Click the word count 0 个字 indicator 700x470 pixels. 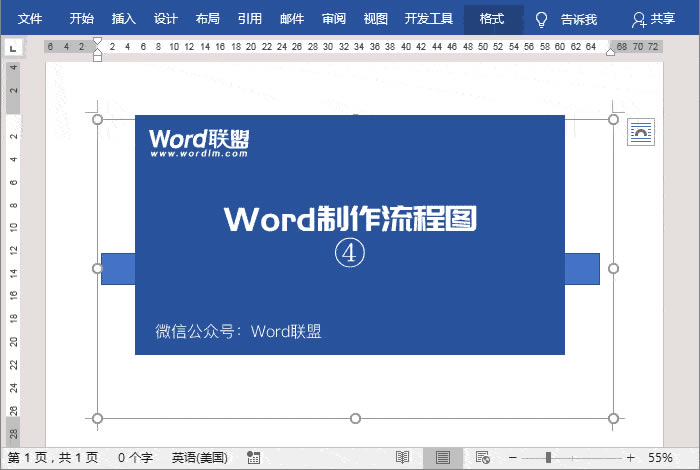(x=135, y=457)
